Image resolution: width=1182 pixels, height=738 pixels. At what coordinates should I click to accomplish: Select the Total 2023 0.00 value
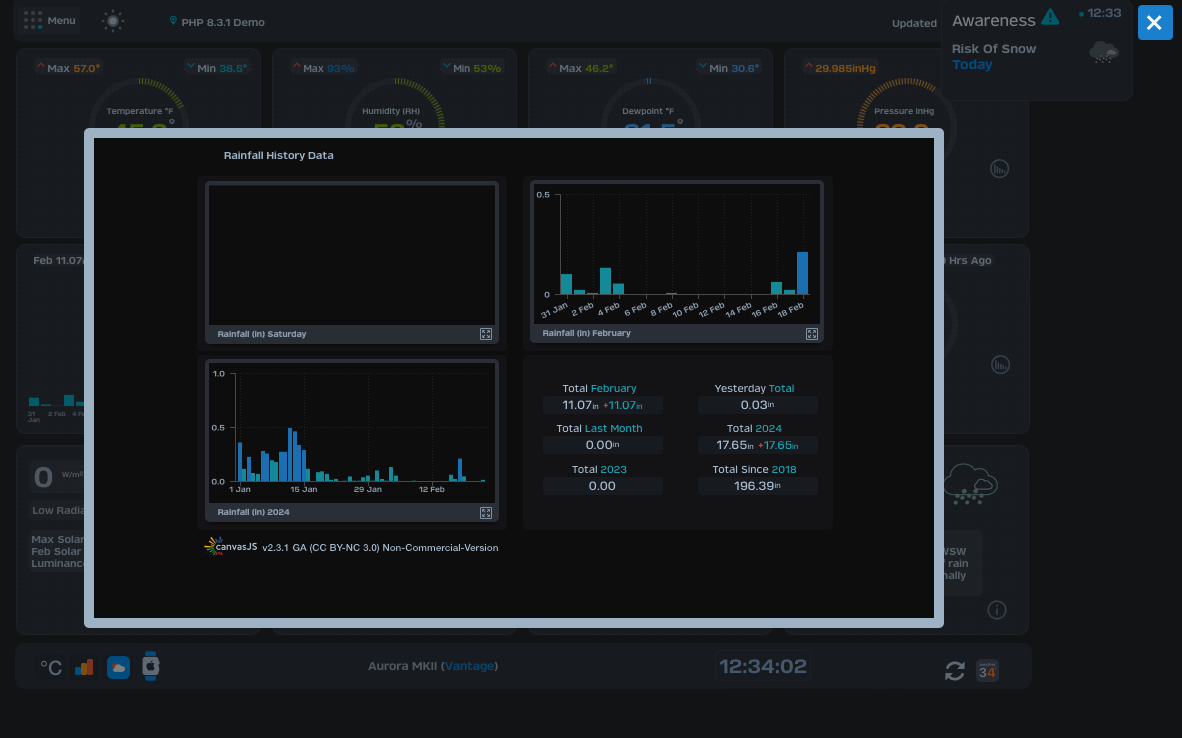coord(602,486)
